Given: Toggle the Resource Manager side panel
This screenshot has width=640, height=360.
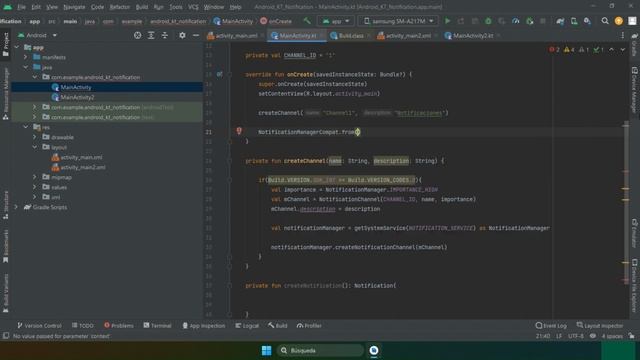Looking at the screenshot, I should pos(6,94).
